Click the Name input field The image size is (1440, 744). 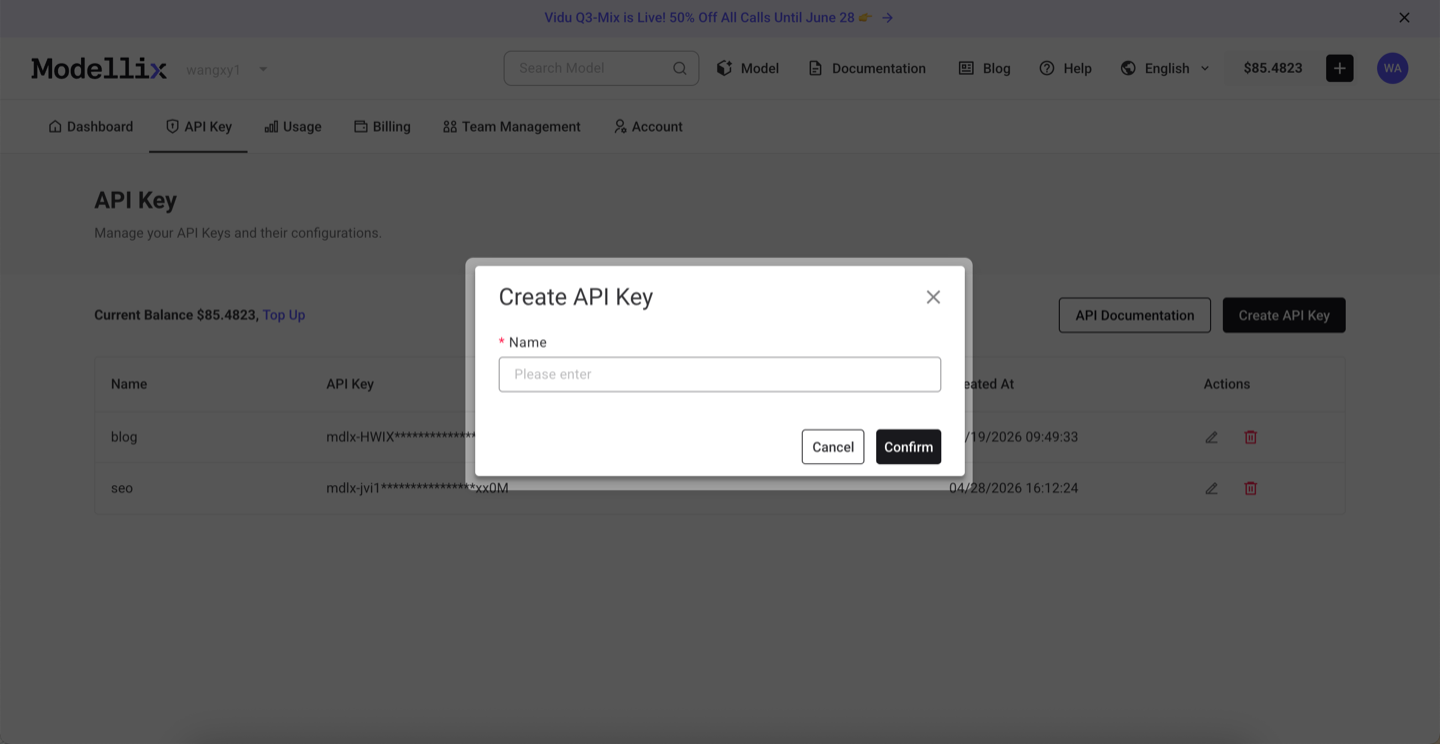[x=720, y=374]
